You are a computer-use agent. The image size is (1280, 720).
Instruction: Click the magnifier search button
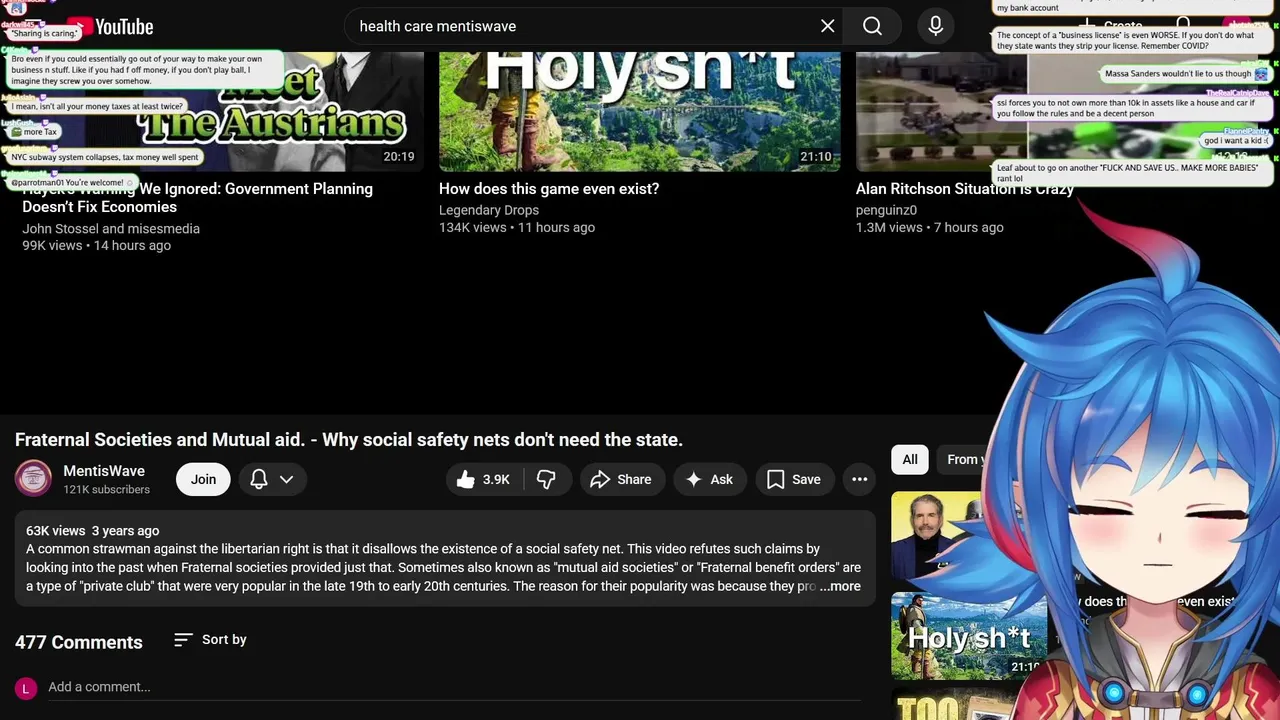click(872, 26)
